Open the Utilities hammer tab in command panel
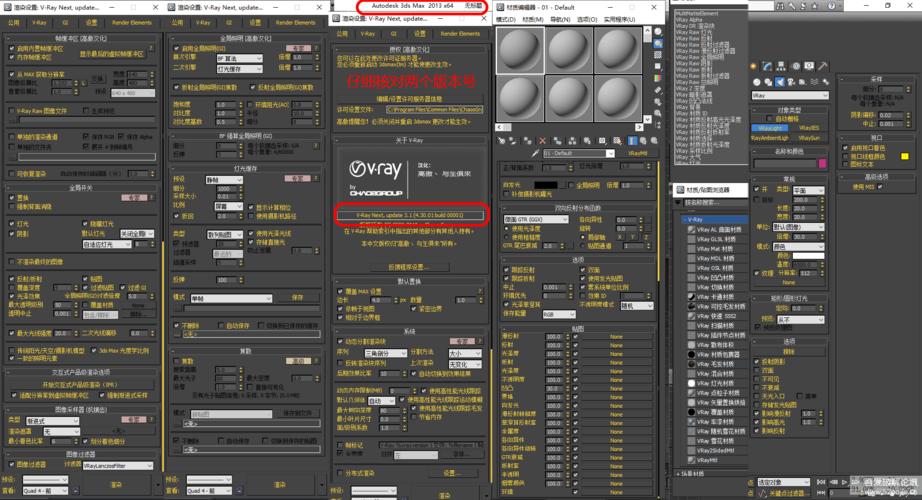Image resolution: width=922 pixels, height=500 pixels. click(x=823, y=66)
